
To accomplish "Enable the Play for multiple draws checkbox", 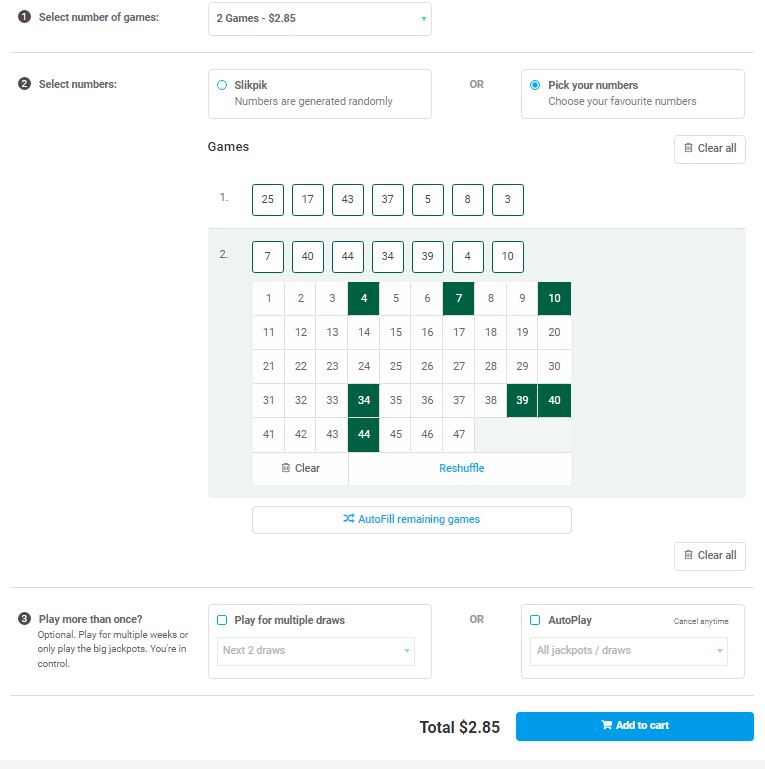I will (222, 620).
